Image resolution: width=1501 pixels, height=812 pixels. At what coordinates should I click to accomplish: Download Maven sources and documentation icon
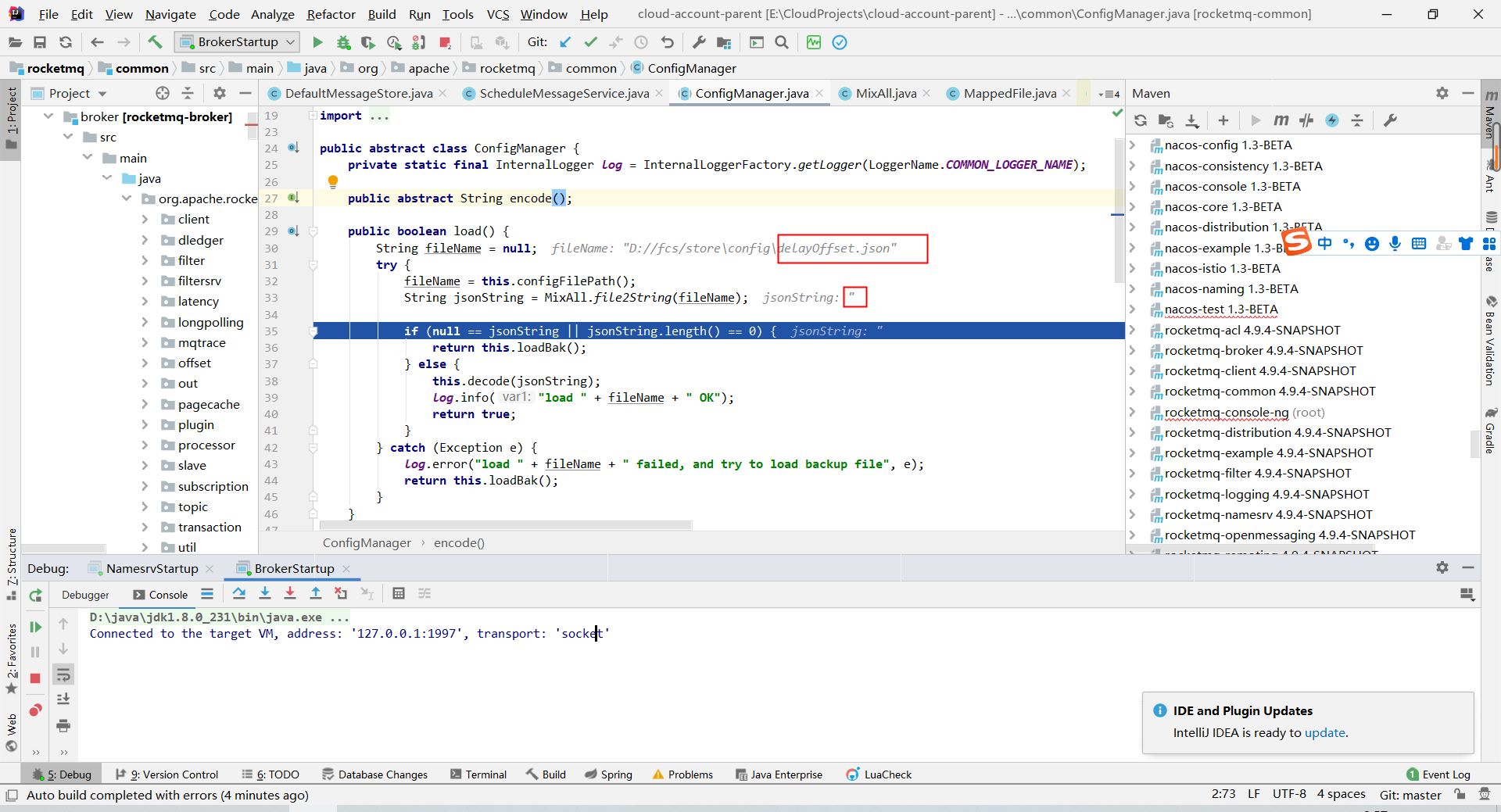pyautogui.click(x=1191, y=120)
